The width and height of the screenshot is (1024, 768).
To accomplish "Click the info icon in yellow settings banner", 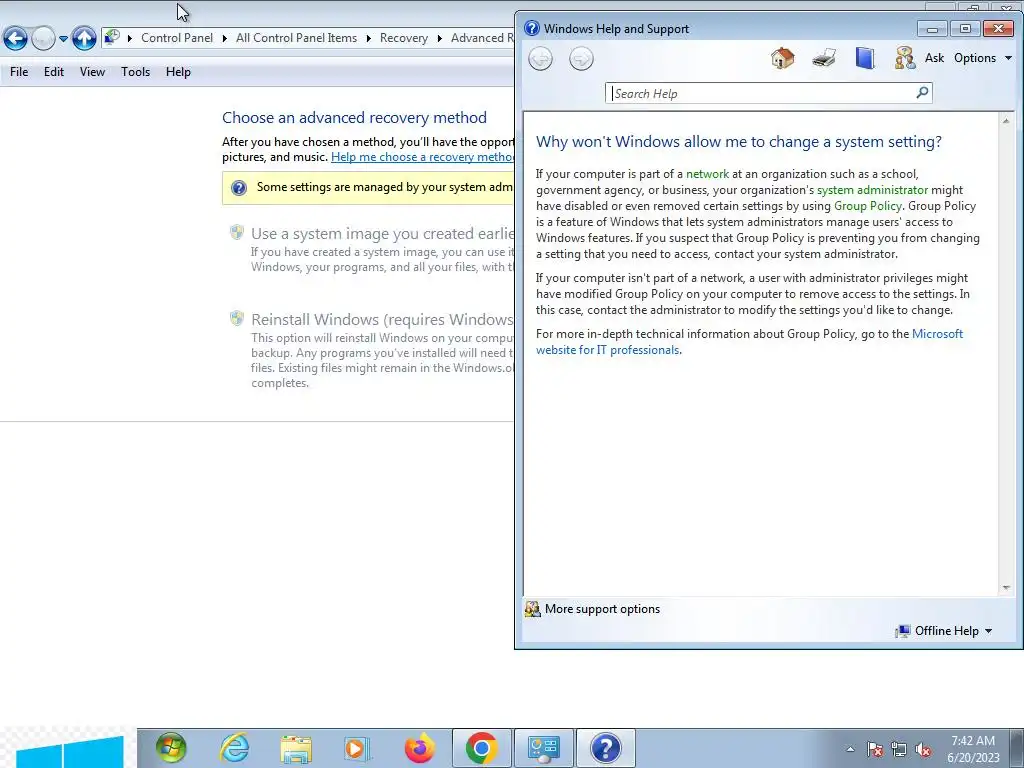I will (x=239, y=188).
